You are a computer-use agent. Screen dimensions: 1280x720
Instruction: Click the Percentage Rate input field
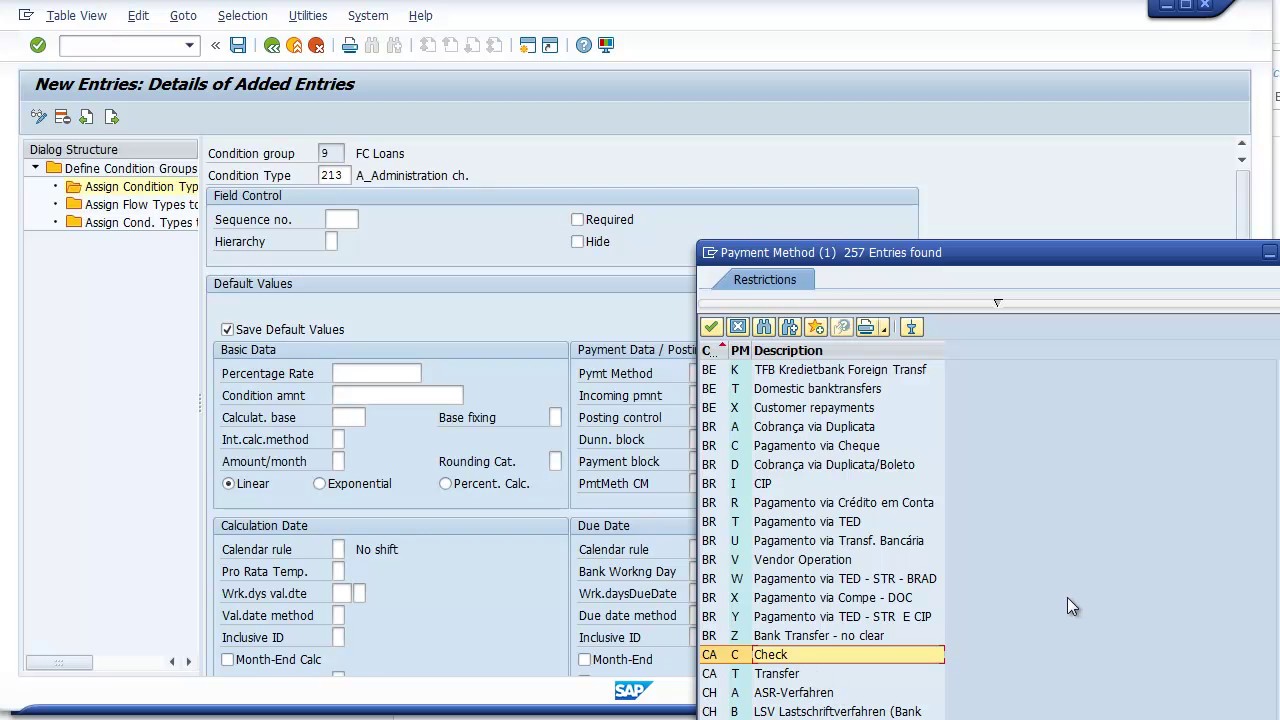(x=377, y=373)
